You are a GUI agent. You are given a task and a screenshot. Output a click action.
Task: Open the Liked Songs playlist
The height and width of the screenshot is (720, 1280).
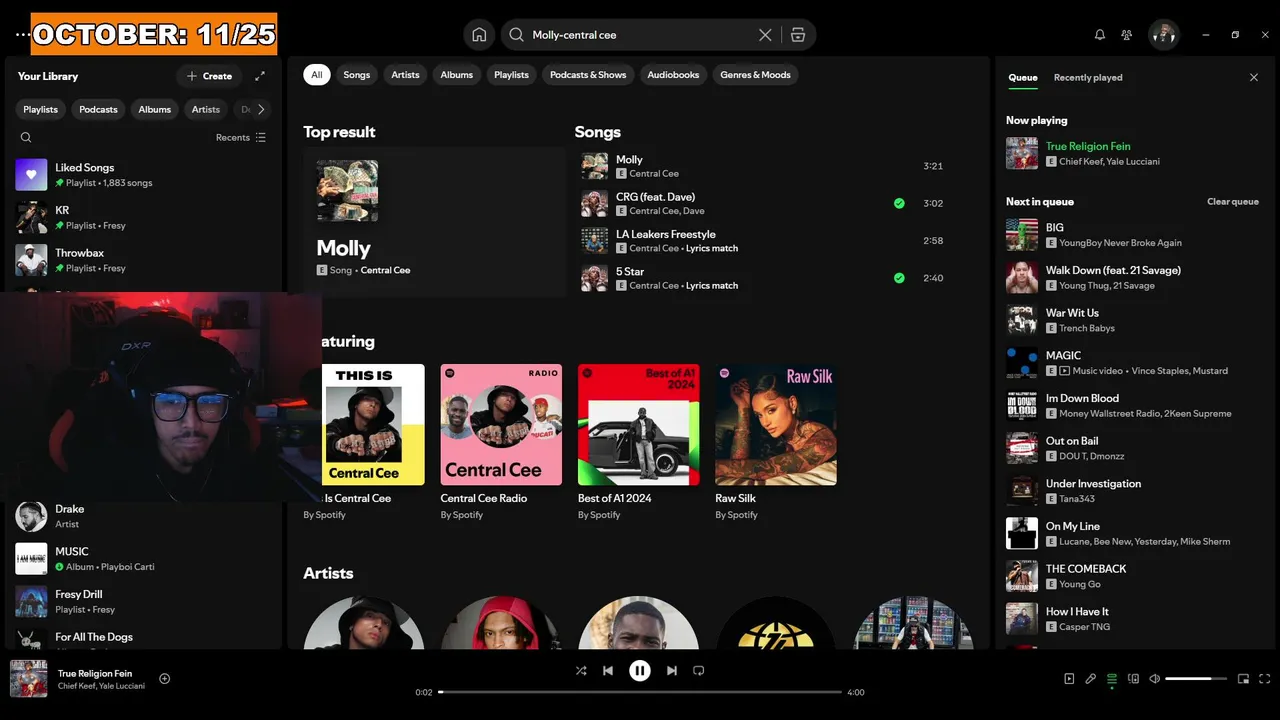point(143,175)
